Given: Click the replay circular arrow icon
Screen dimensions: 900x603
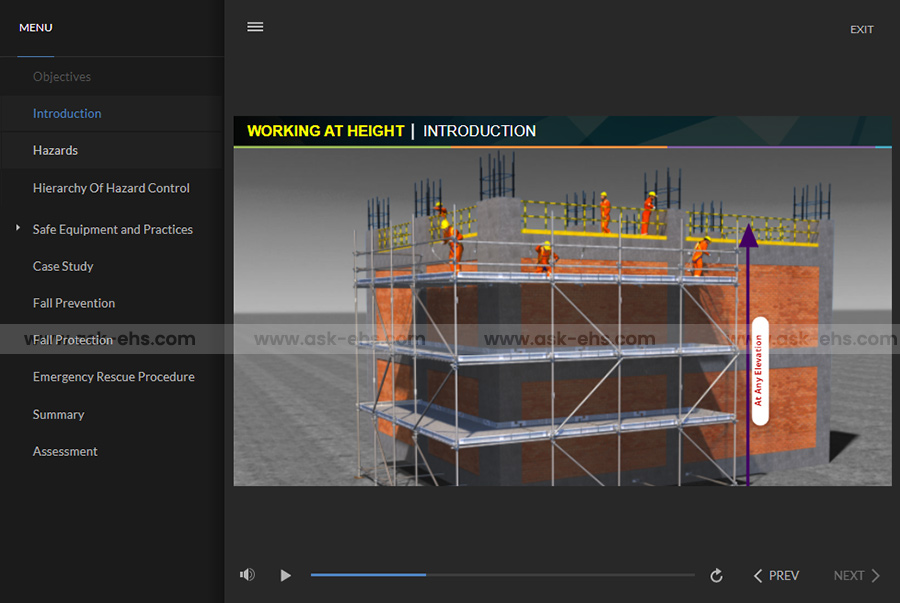Looking at the screenshot, I should tap(716, 576).
